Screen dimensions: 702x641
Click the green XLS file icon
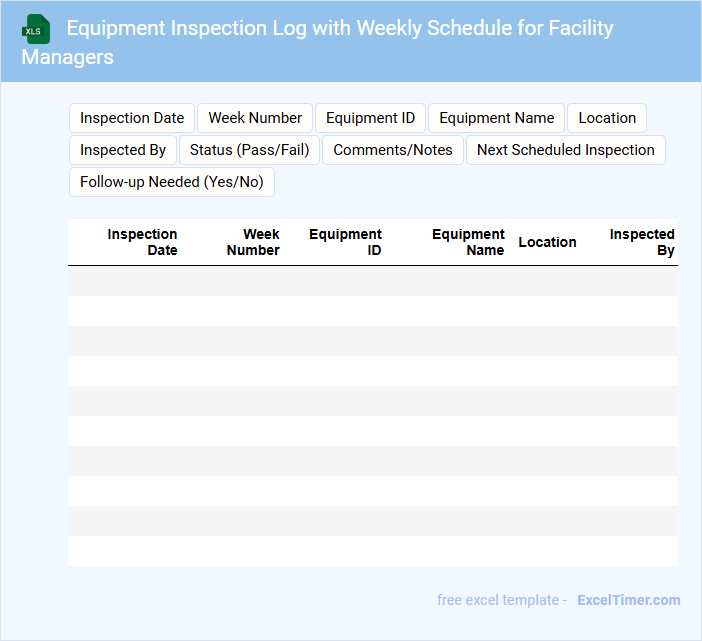pos(36,29)
